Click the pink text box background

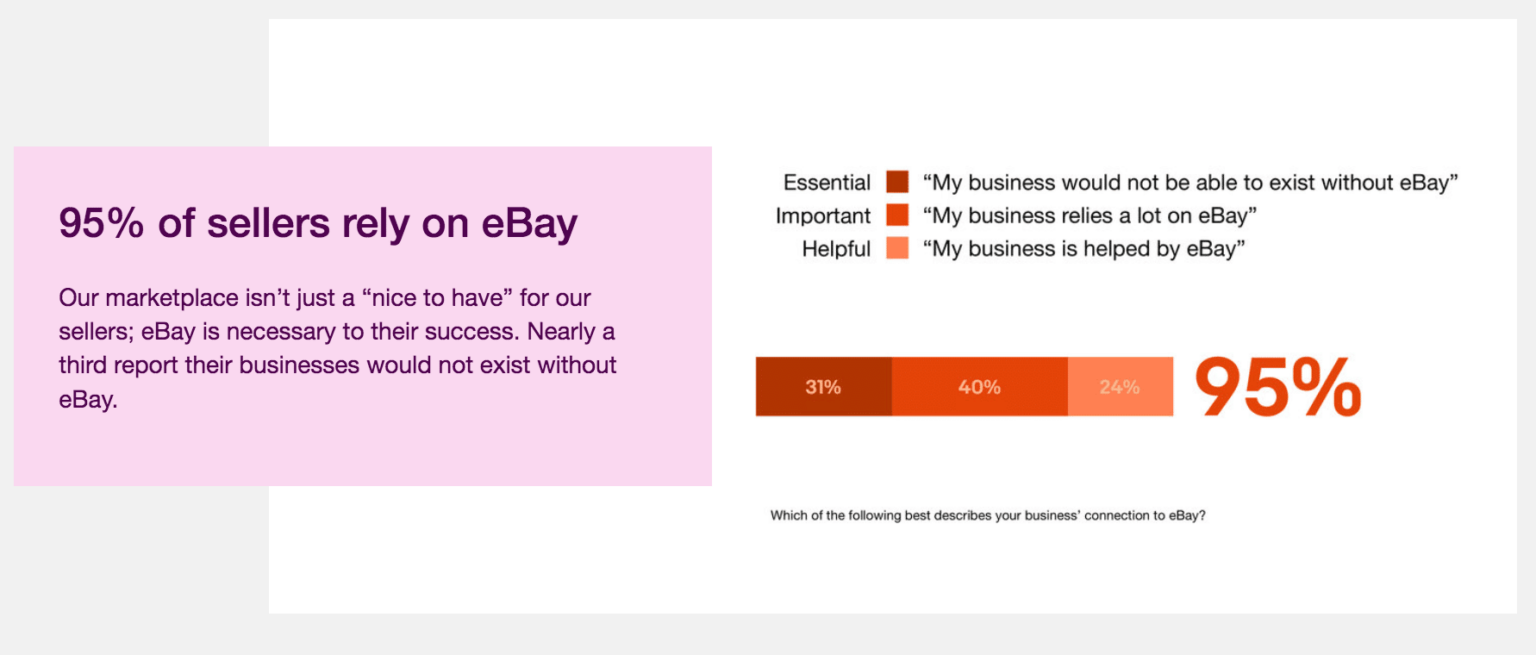[x=362, y=455]
